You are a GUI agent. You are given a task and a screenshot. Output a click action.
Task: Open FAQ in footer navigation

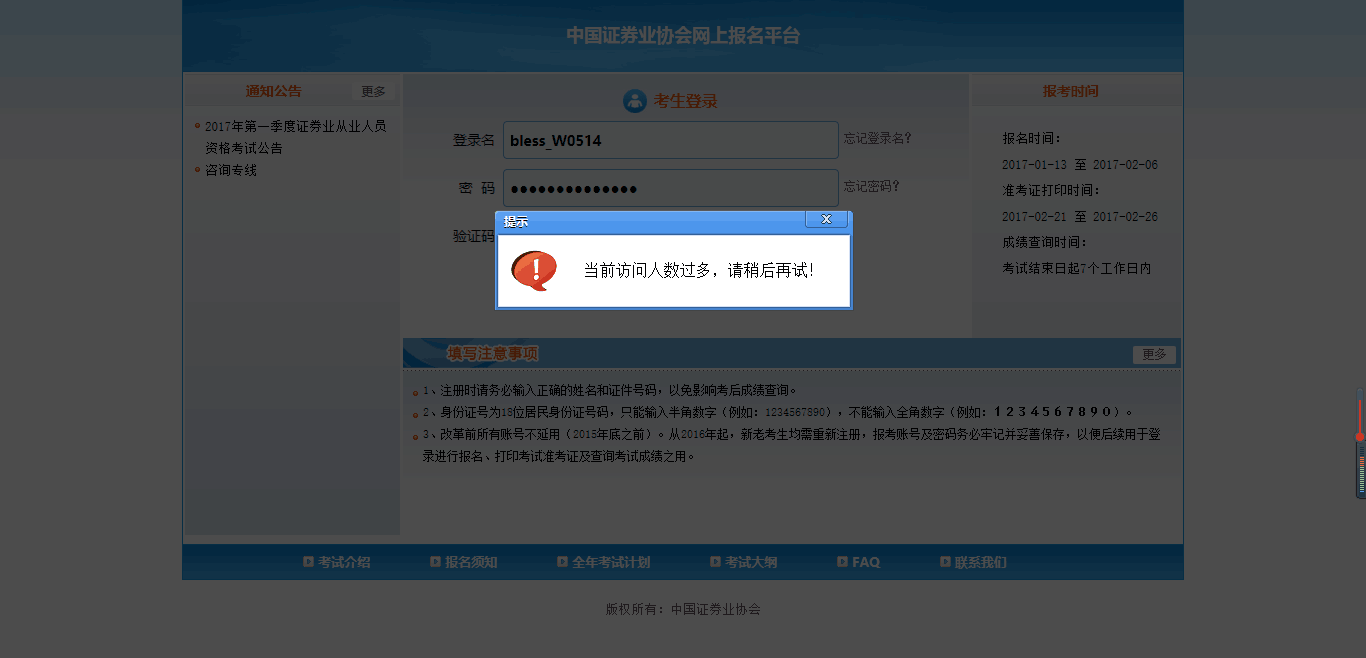[x=866, y=562]
